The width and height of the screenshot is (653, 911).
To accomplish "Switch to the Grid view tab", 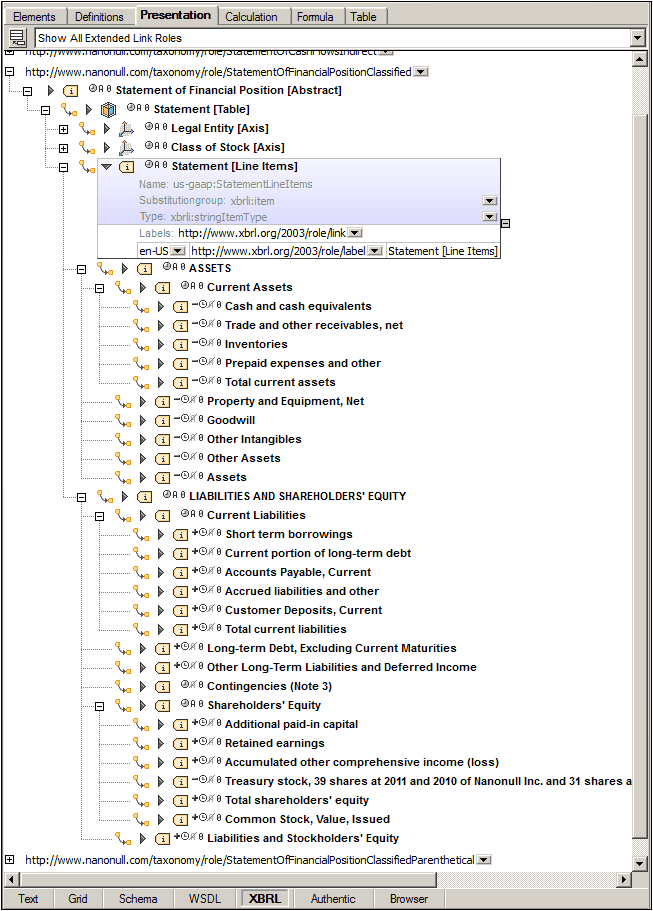I will pos(78,899).
